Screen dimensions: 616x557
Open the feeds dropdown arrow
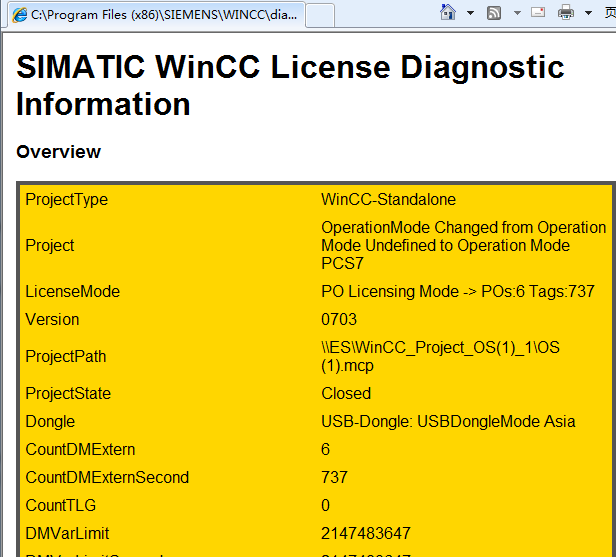tap(517, 13)
